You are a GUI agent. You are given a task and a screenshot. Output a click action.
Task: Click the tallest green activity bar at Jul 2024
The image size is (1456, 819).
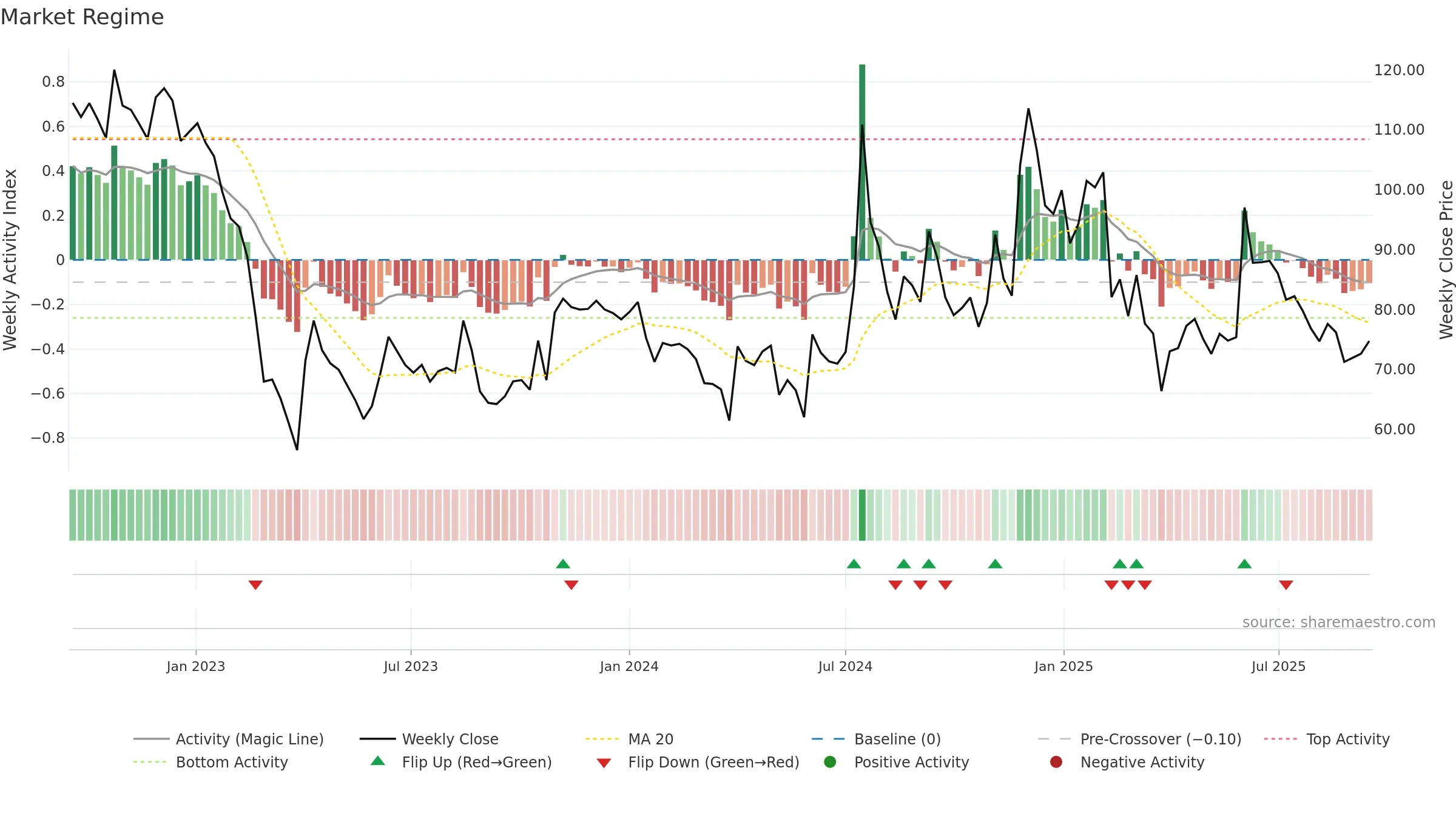(x=862, y=162)
